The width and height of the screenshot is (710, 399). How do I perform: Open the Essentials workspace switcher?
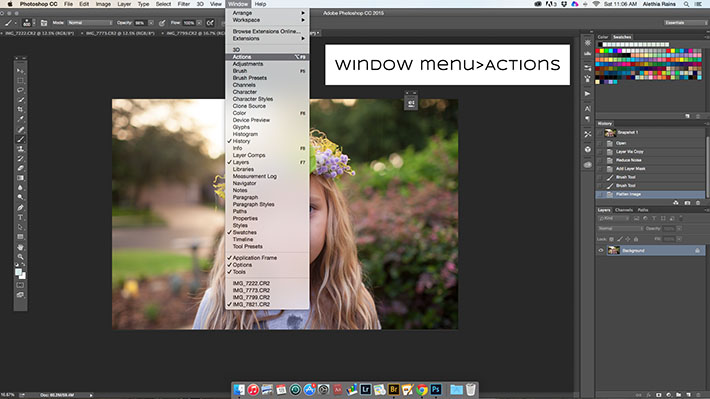(686, 23)
